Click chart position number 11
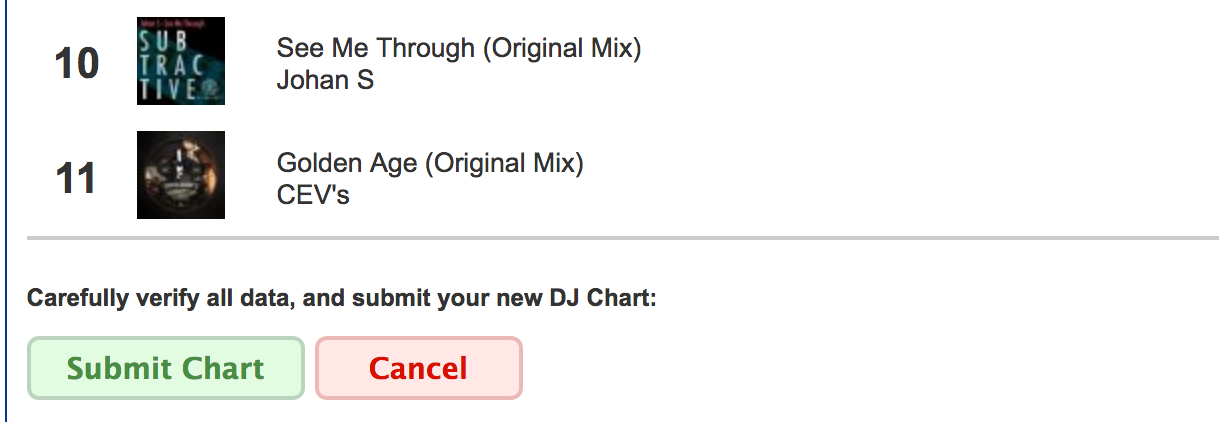 76,179
